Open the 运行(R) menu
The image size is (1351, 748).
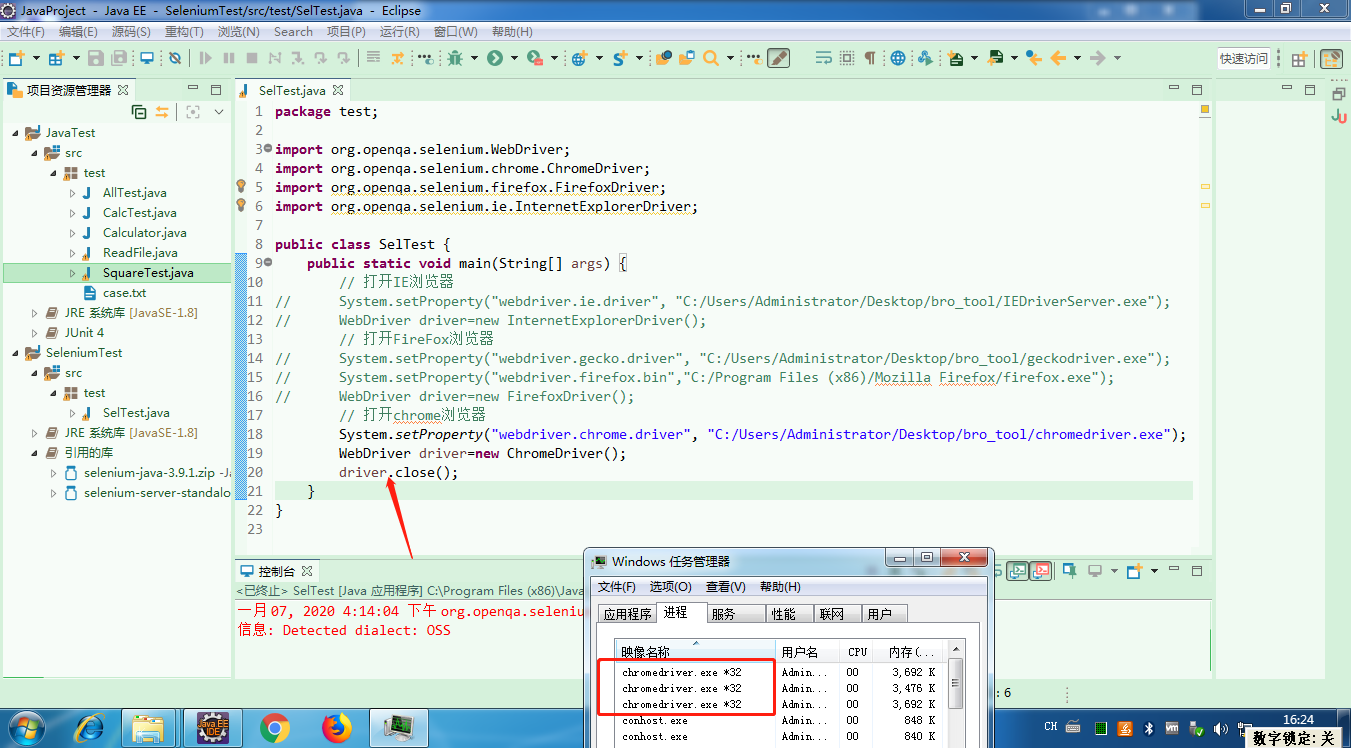[399, 32]
